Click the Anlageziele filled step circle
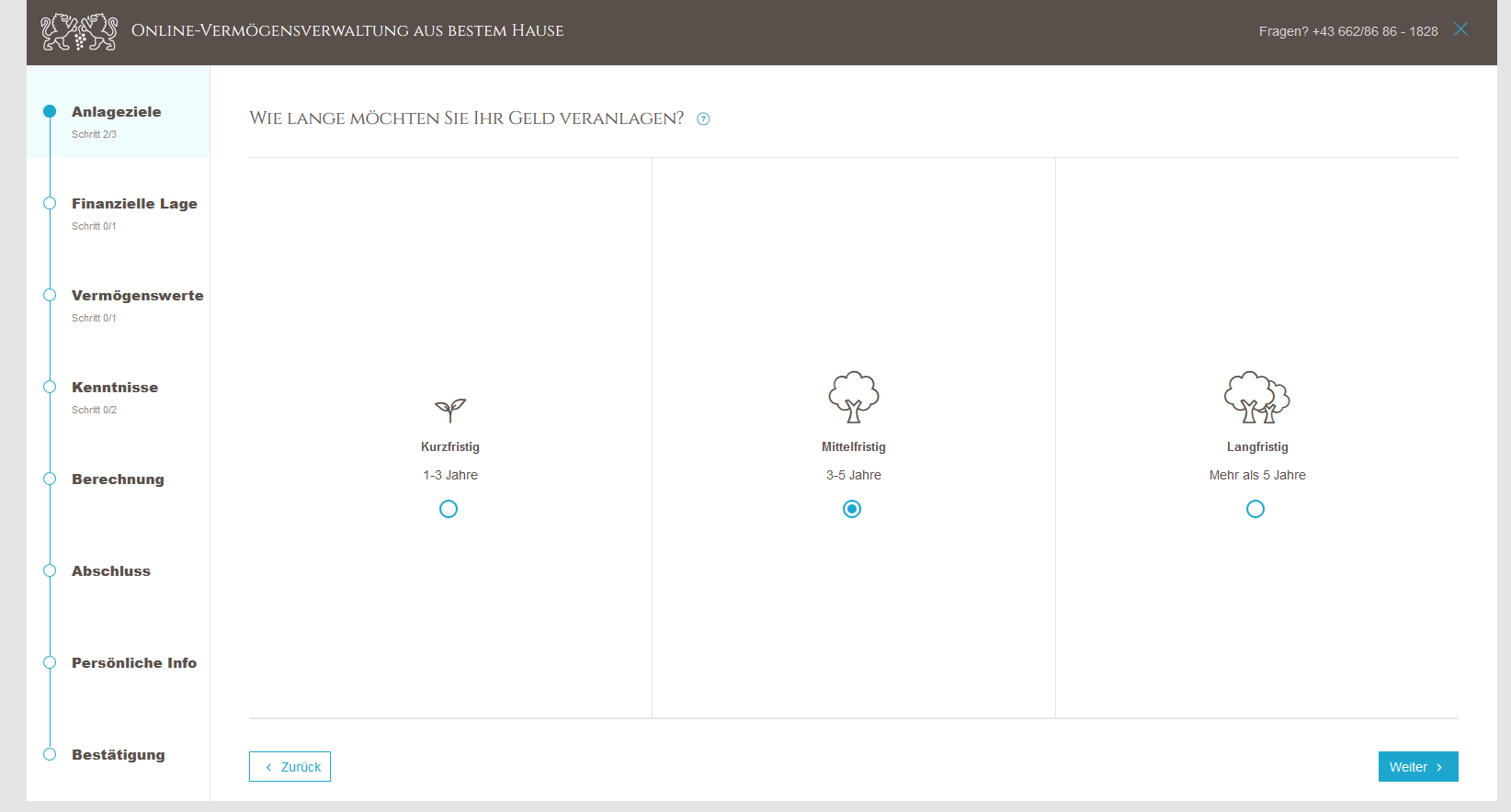The height and width of the screenshot is (812, 1511). (x=50, y=111)
